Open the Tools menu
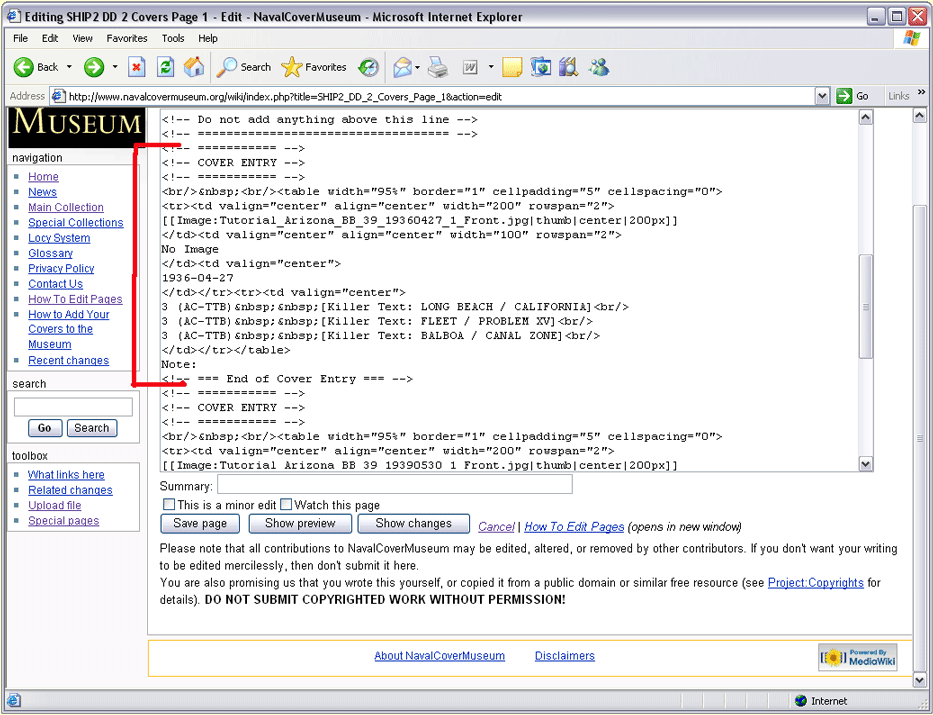The height and width of the screenshot is (715, 933). click(x=173, y=38)
